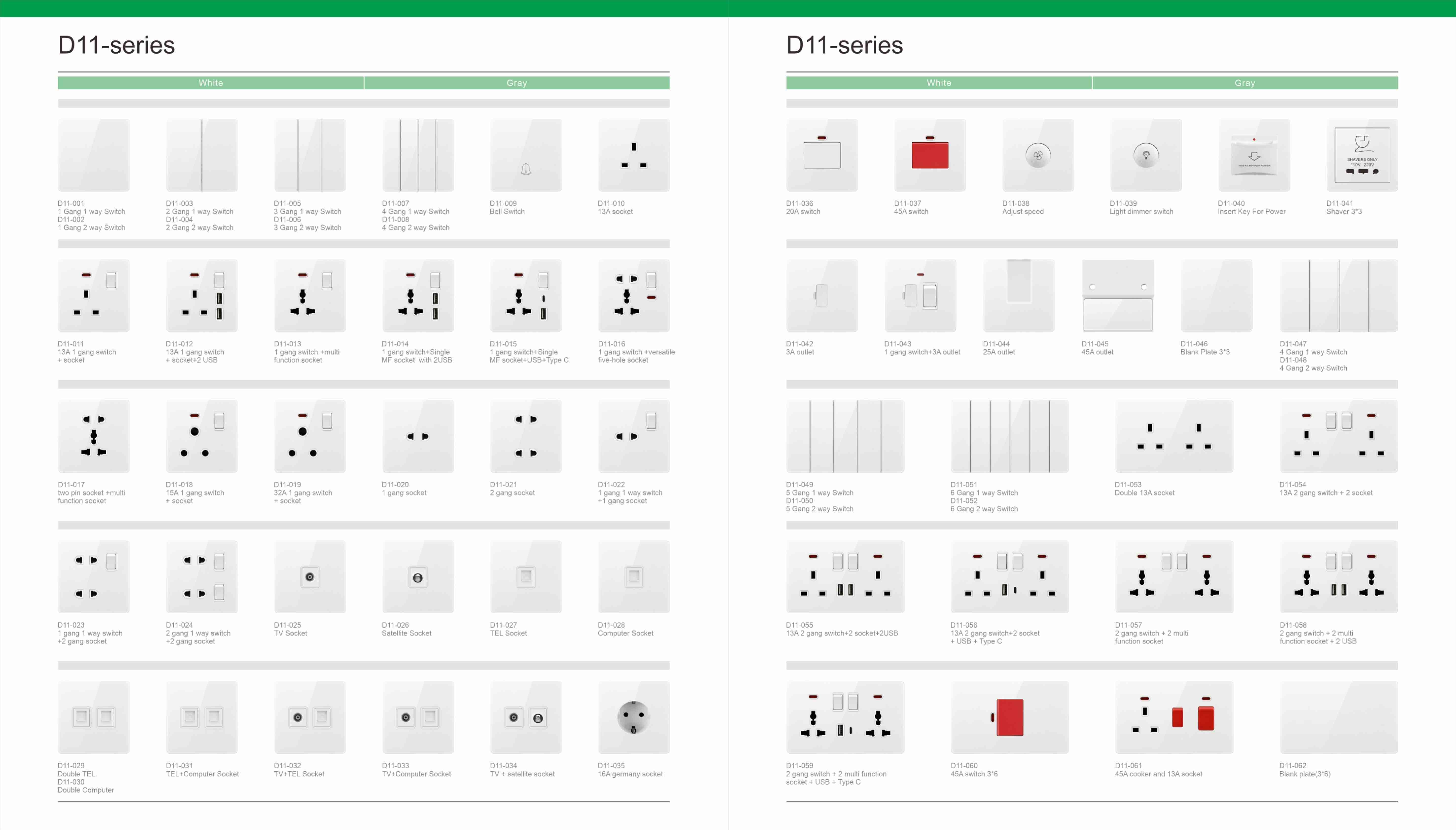Click the D11-038 fan Adjust speed image
1456x830 pixels.
tap(1038, 155)
